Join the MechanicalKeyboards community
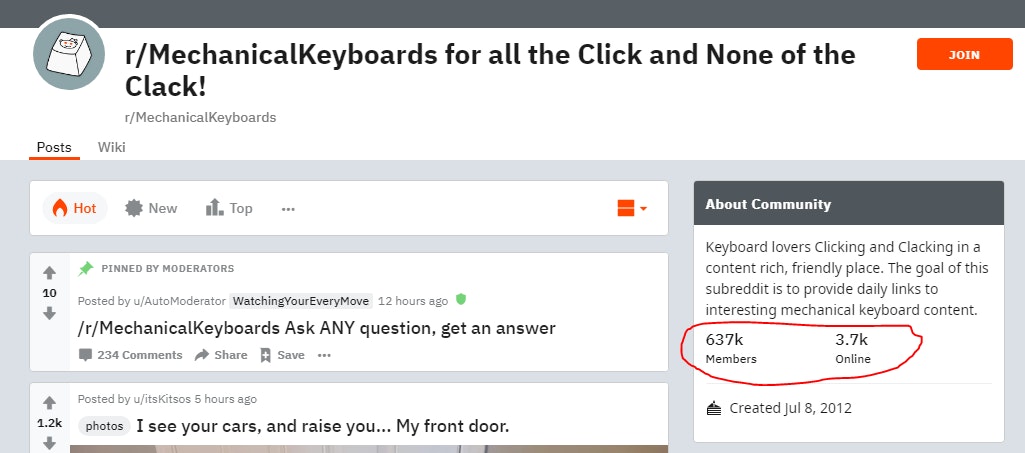 pyautogui.click(x=964, y=55)
